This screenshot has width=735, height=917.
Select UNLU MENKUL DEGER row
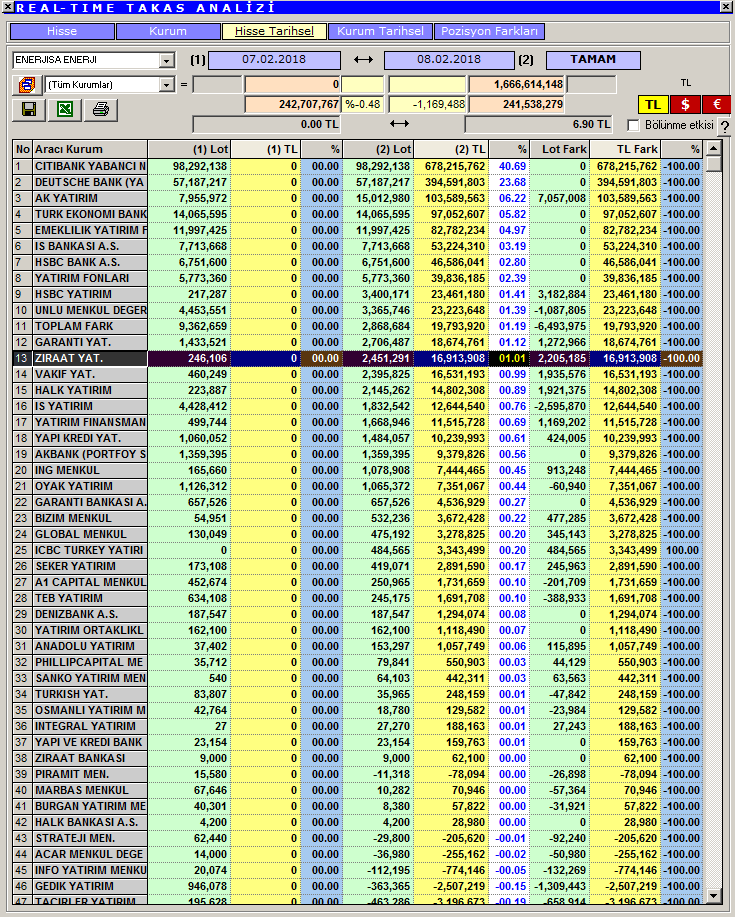coord(358,311)
